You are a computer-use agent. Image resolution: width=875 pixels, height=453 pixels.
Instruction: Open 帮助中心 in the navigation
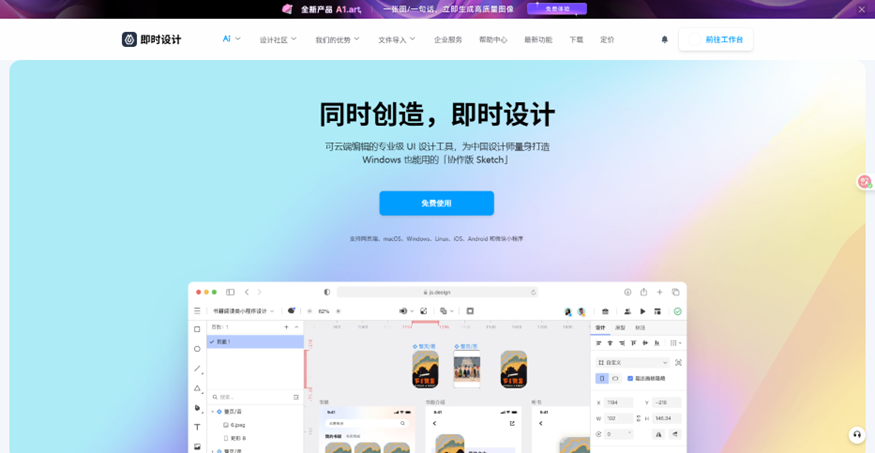click(x=493, y=40)
